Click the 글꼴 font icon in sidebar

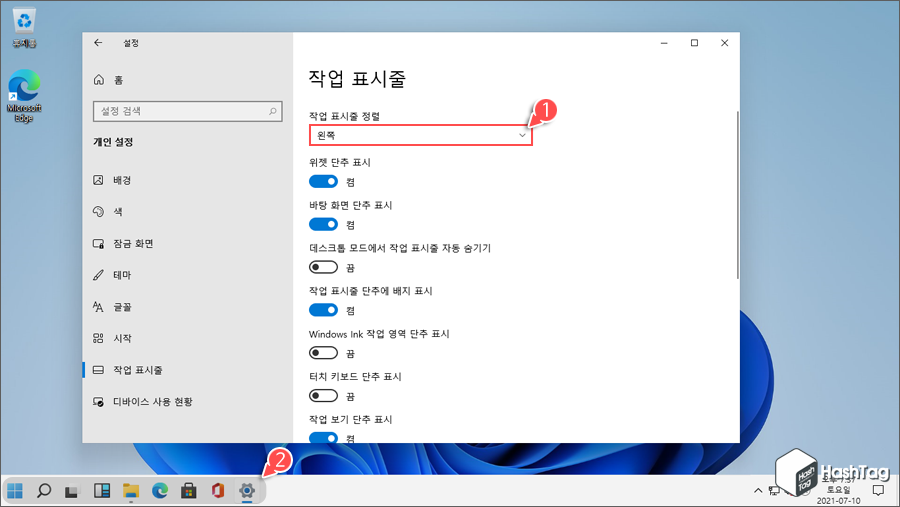(98, 307)
